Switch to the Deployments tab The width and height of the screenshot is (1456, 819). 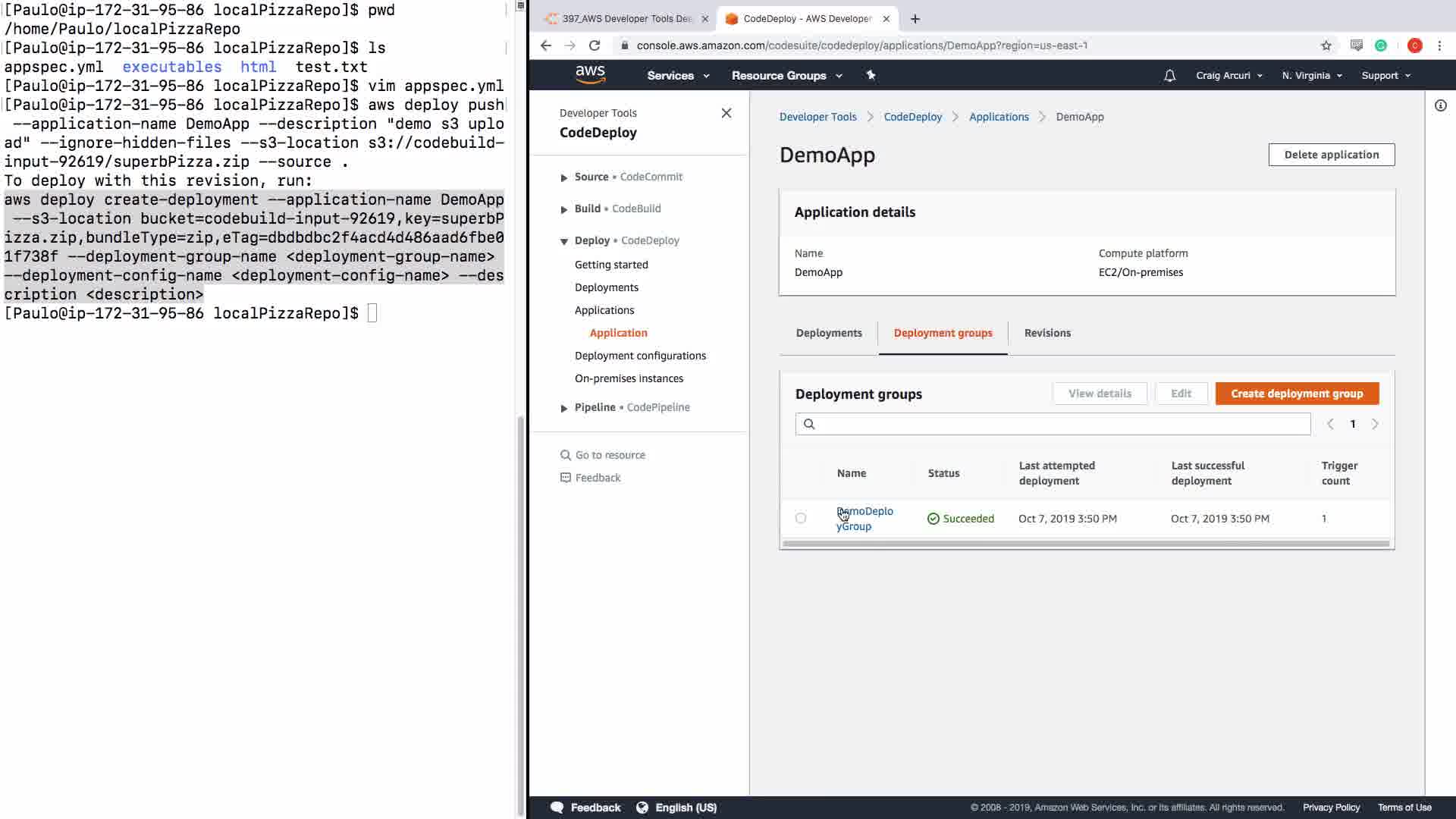click(x=828, y=333)
